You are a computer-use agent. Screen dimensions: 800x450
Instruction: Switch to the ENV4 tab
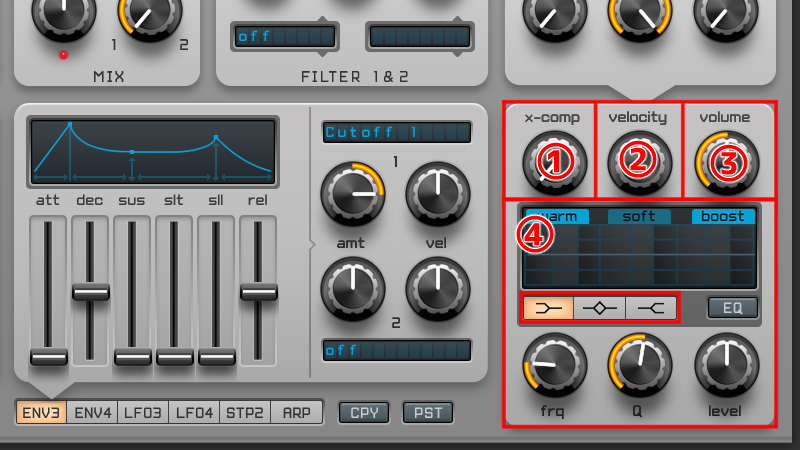click(93, 412)
